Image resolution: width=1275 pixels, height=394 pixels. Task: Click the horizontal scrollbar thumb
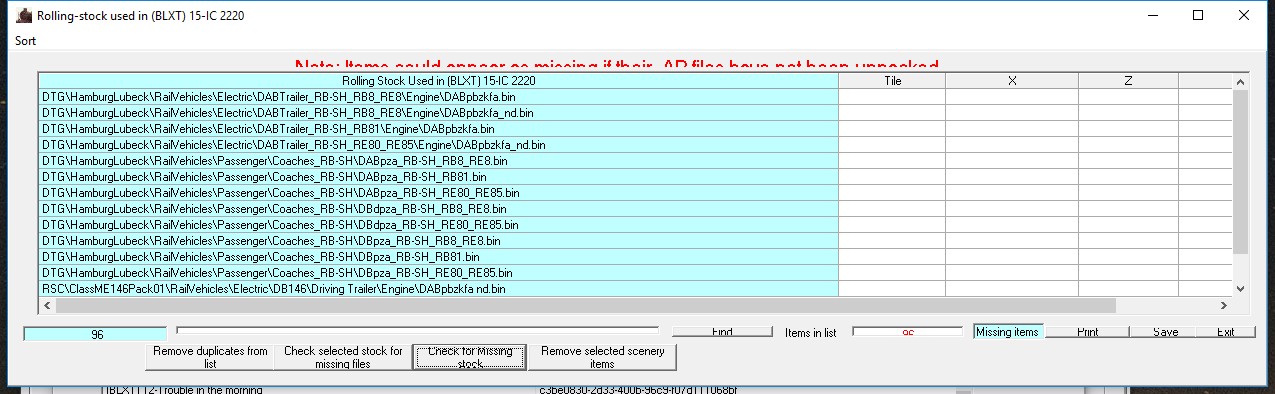click(586, 305)
